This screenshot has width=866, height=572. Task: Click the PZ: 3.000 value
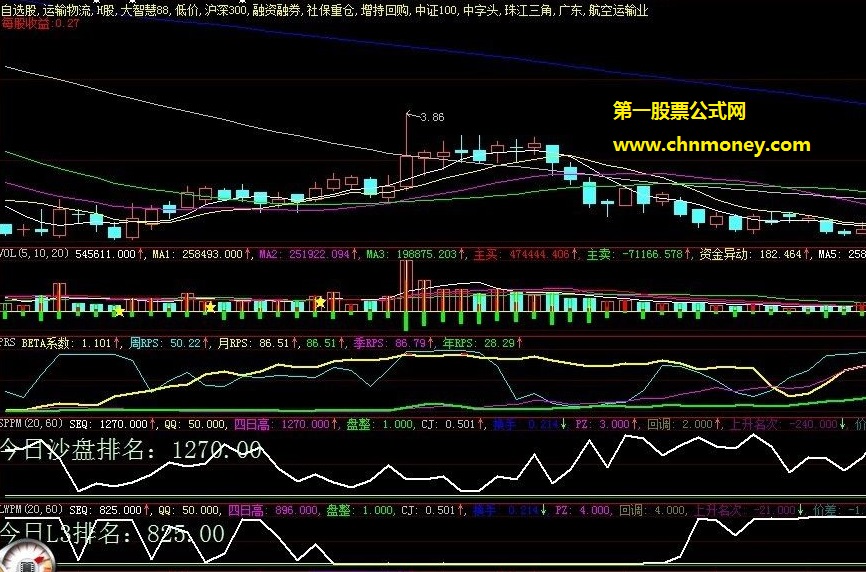[x=602, y=424]
